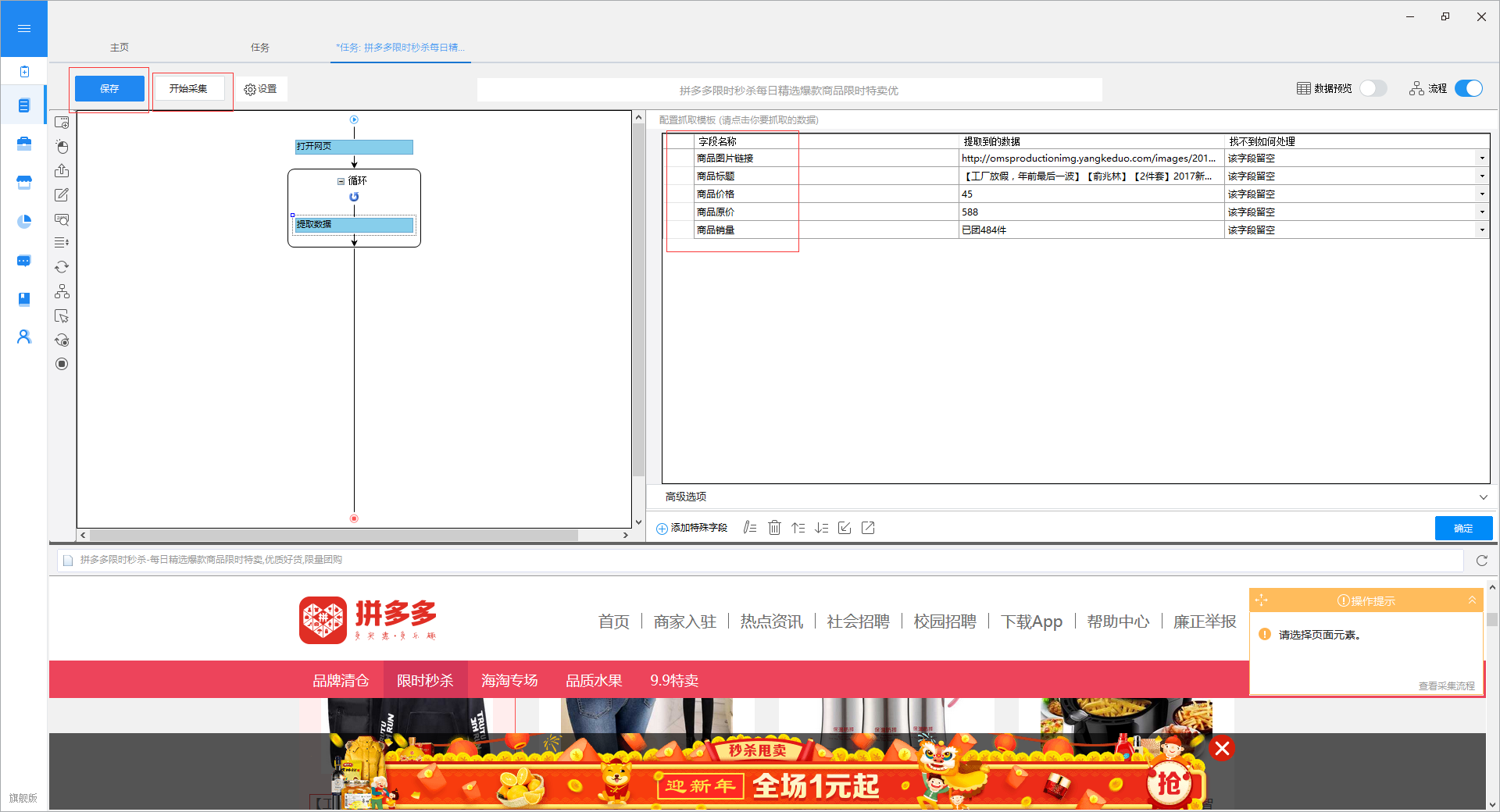Open the pie chart statistics icon
The width and height of the screenshot is (1500, 812).
(24, 222)
